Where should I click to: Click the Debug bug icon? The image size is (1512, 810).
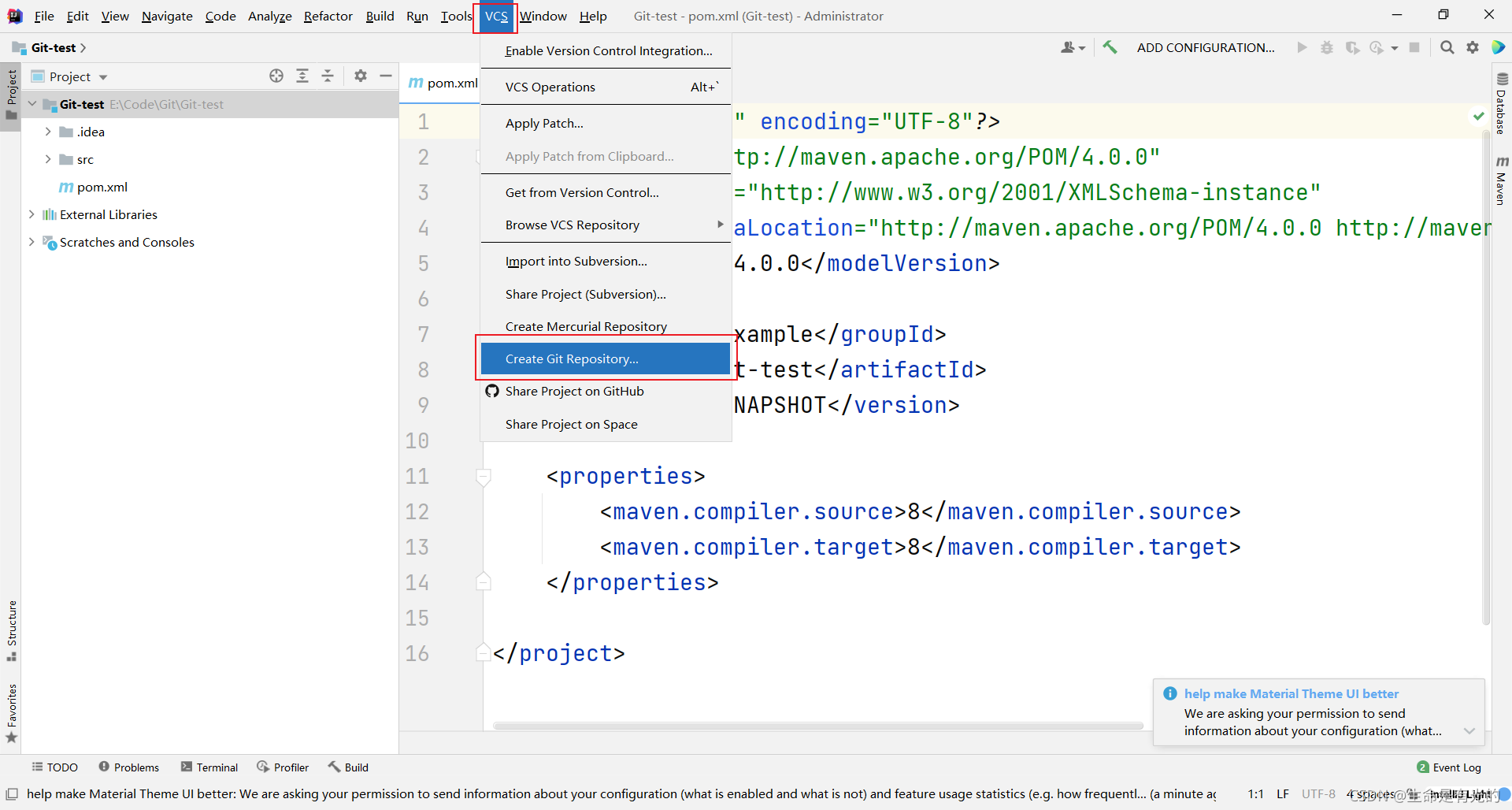click(x=1327, y=47)
